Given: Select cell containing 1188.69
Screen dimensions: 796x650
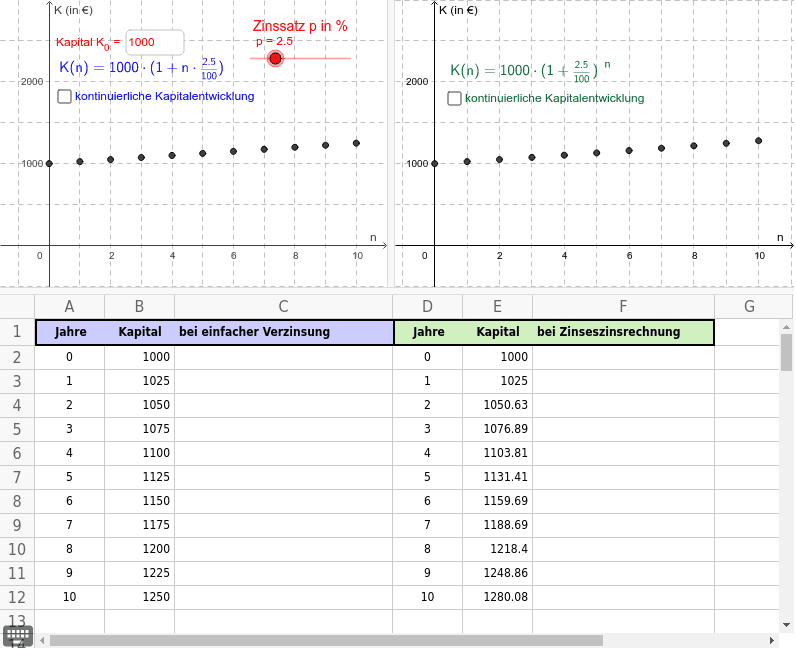Looking at the screenshot, I should click(x=498, y=525).
